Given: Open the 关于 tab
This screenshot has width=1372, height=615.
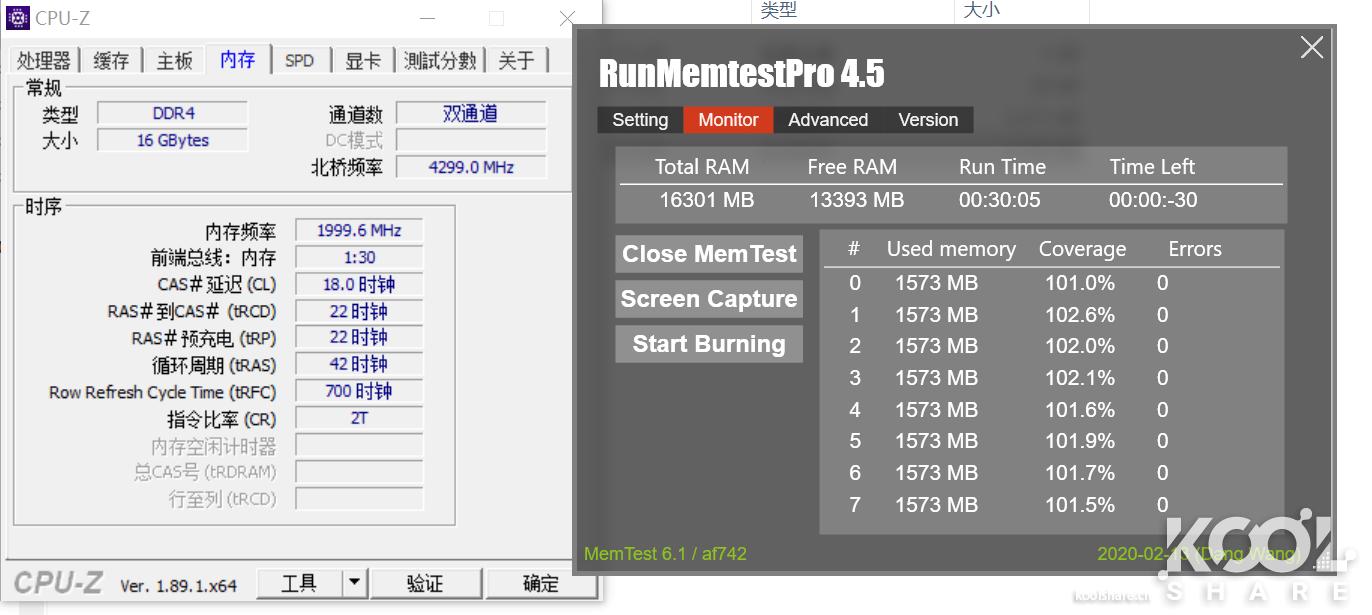Looking at the screenshot, I should 516,60.
